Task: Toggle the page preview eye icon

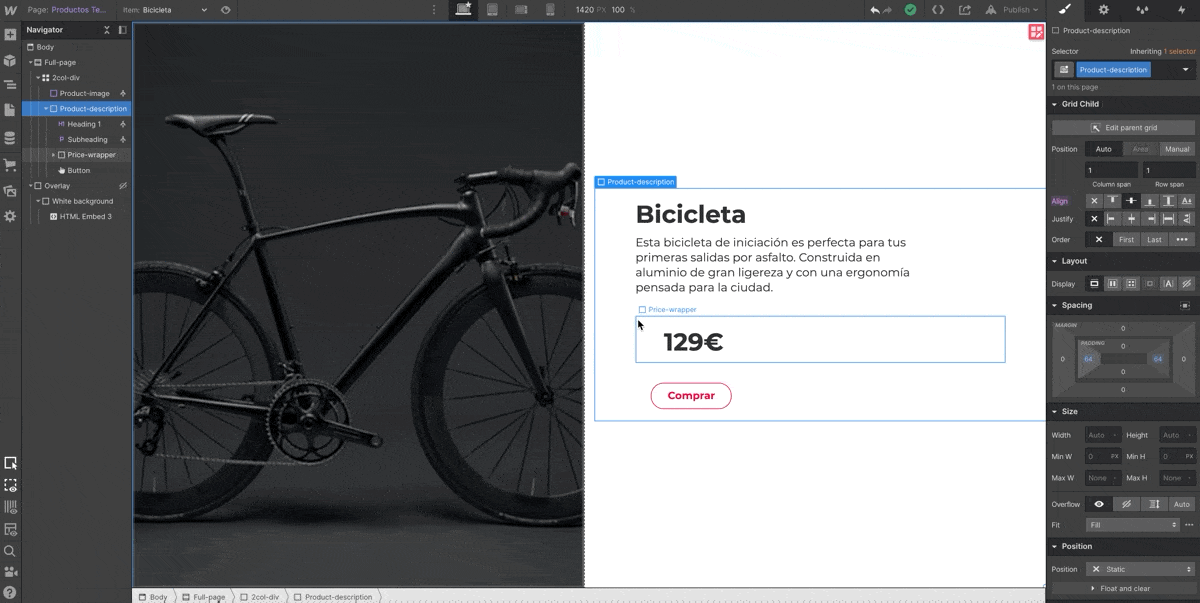Action: click(226, 10)
